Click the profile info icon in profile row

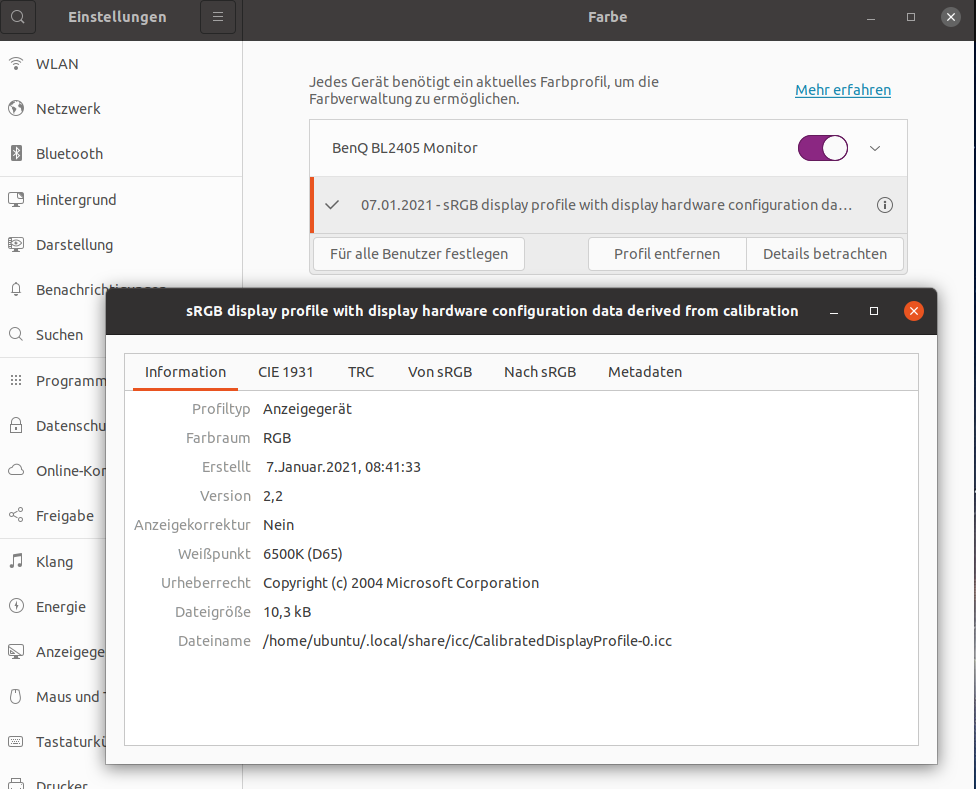(884, 205)
